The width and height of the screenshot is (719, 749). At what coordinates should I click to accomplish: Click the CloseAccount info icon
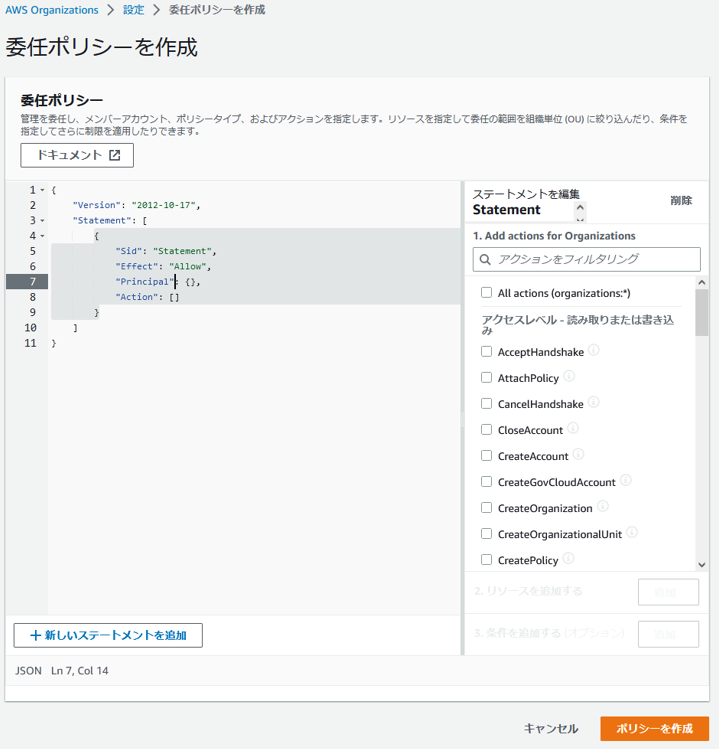pyautogui.click(x=573, y=428)
